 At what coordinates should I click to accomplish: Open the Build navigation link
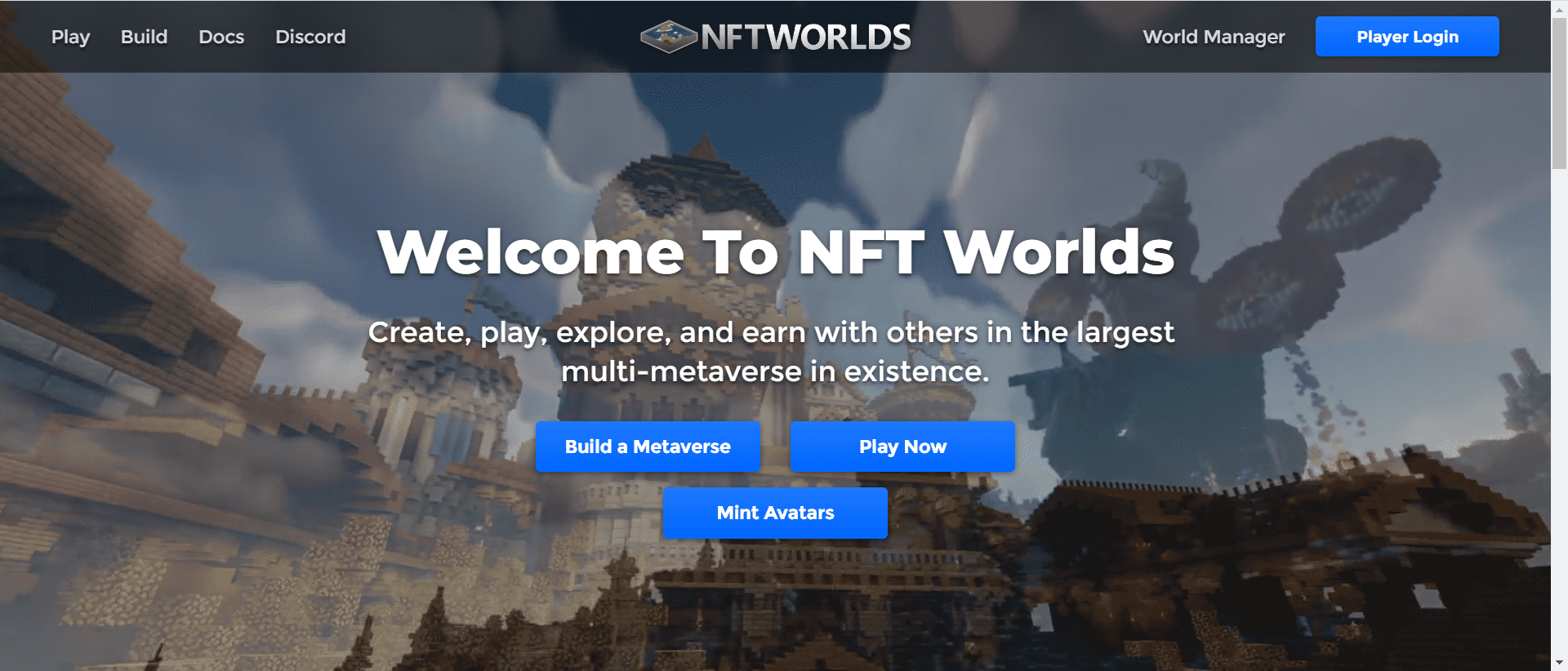[144, 37]
